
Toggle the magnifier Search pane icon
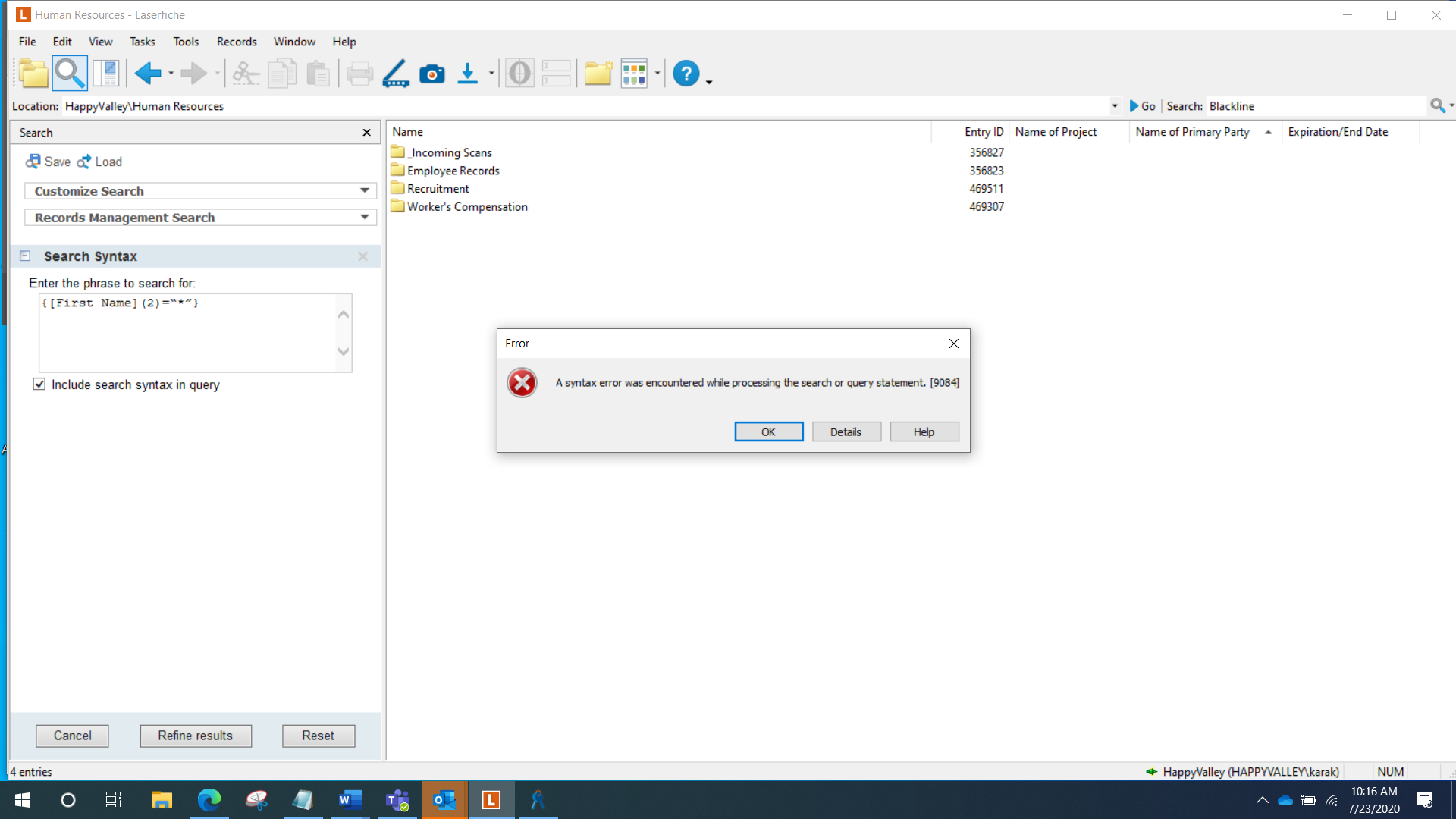[69, 74]
